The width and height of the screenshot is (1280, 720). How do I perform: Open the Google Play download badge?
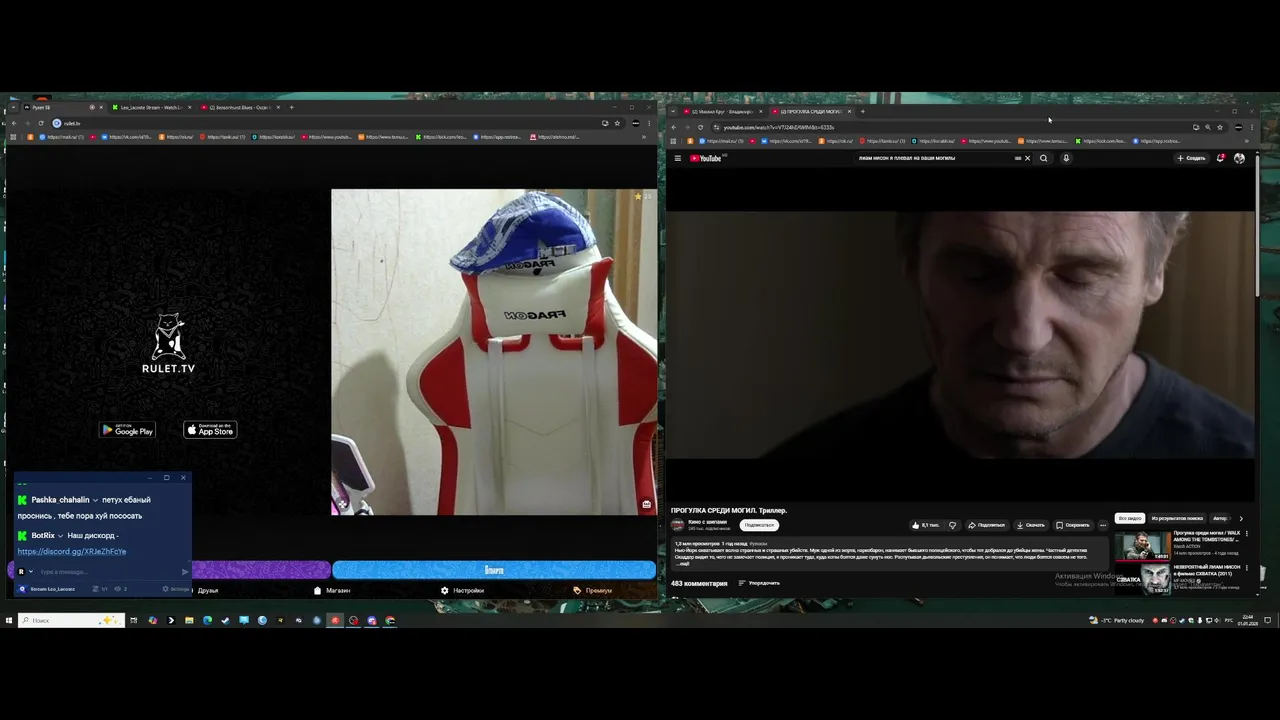(127, 430)
